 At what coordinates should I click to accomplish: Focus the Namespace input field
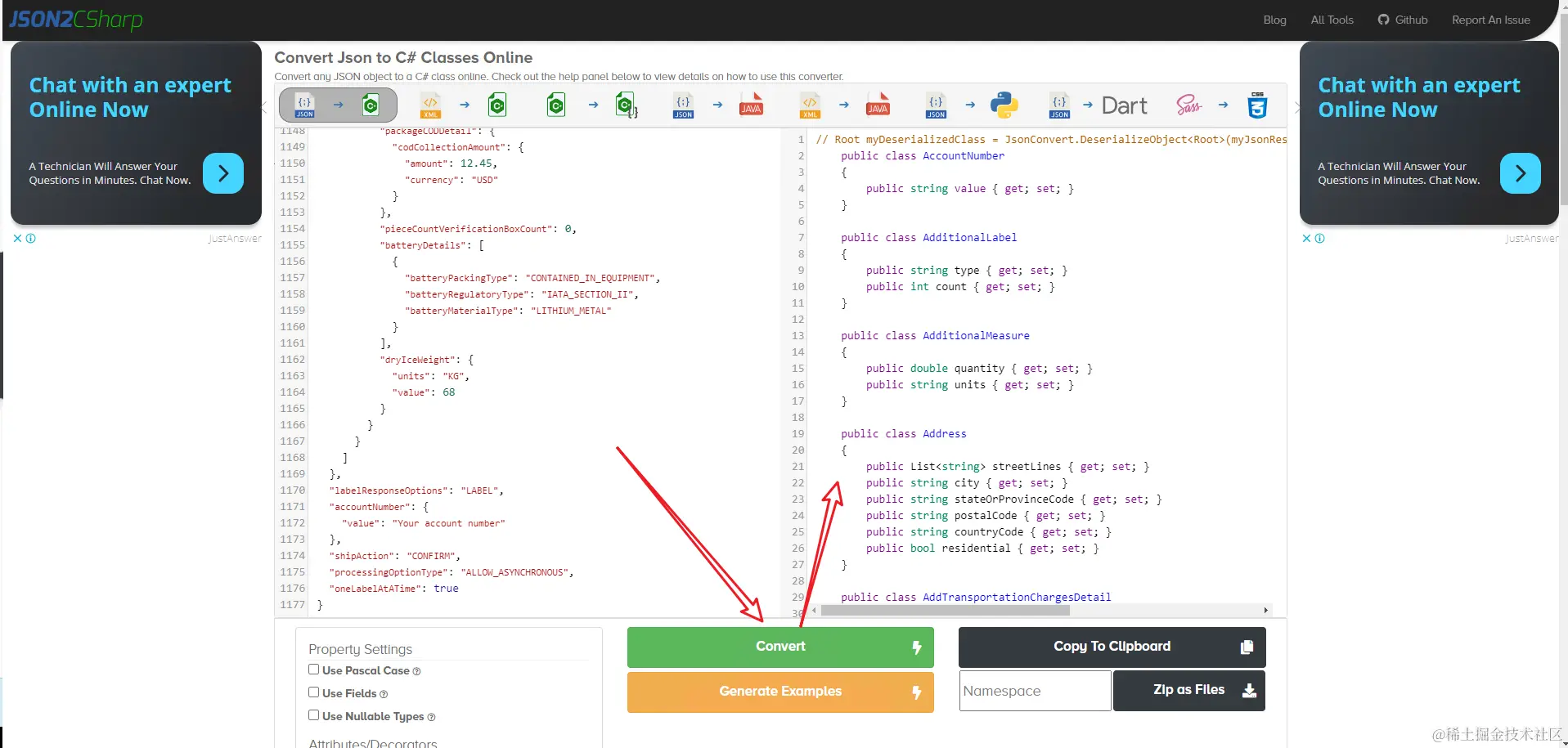pos(1035,691)
